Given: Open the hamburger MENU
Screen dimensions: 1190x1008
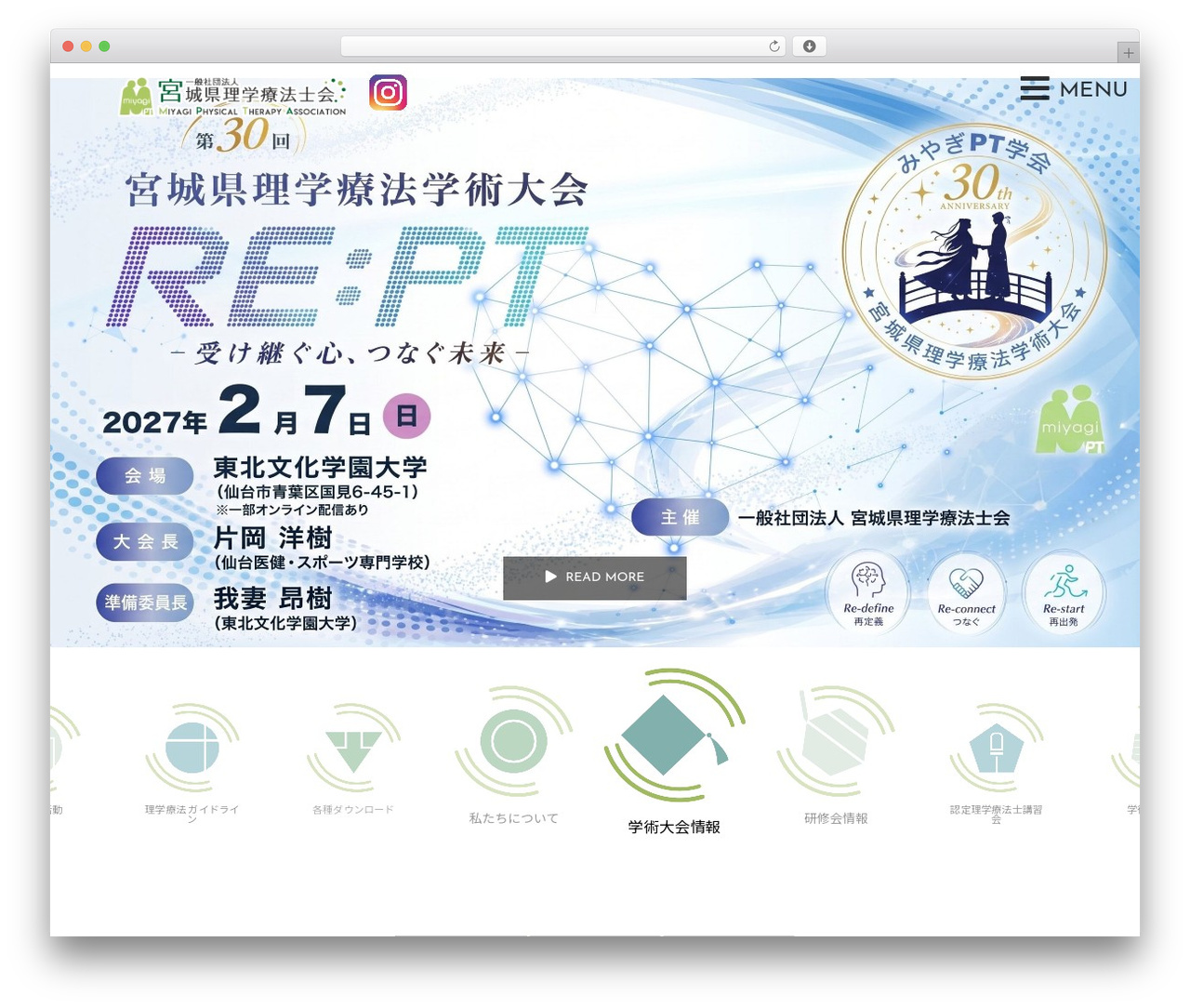Looking at the screenshot, I should [1074, 89].
